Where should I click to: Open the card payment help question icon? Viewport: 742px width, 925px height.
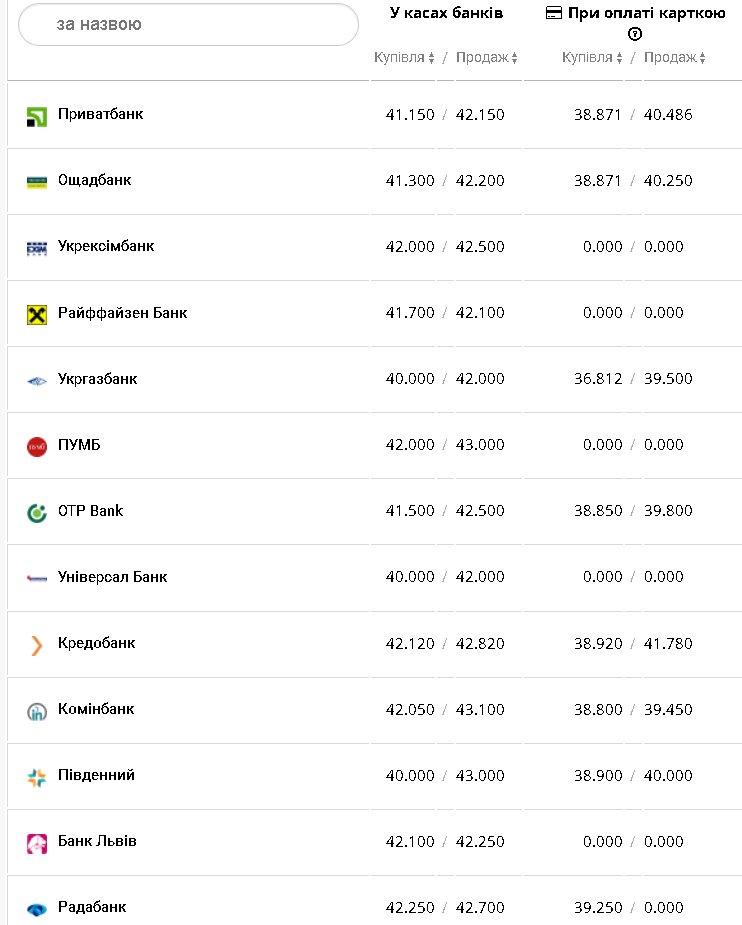tap(635, 34)
